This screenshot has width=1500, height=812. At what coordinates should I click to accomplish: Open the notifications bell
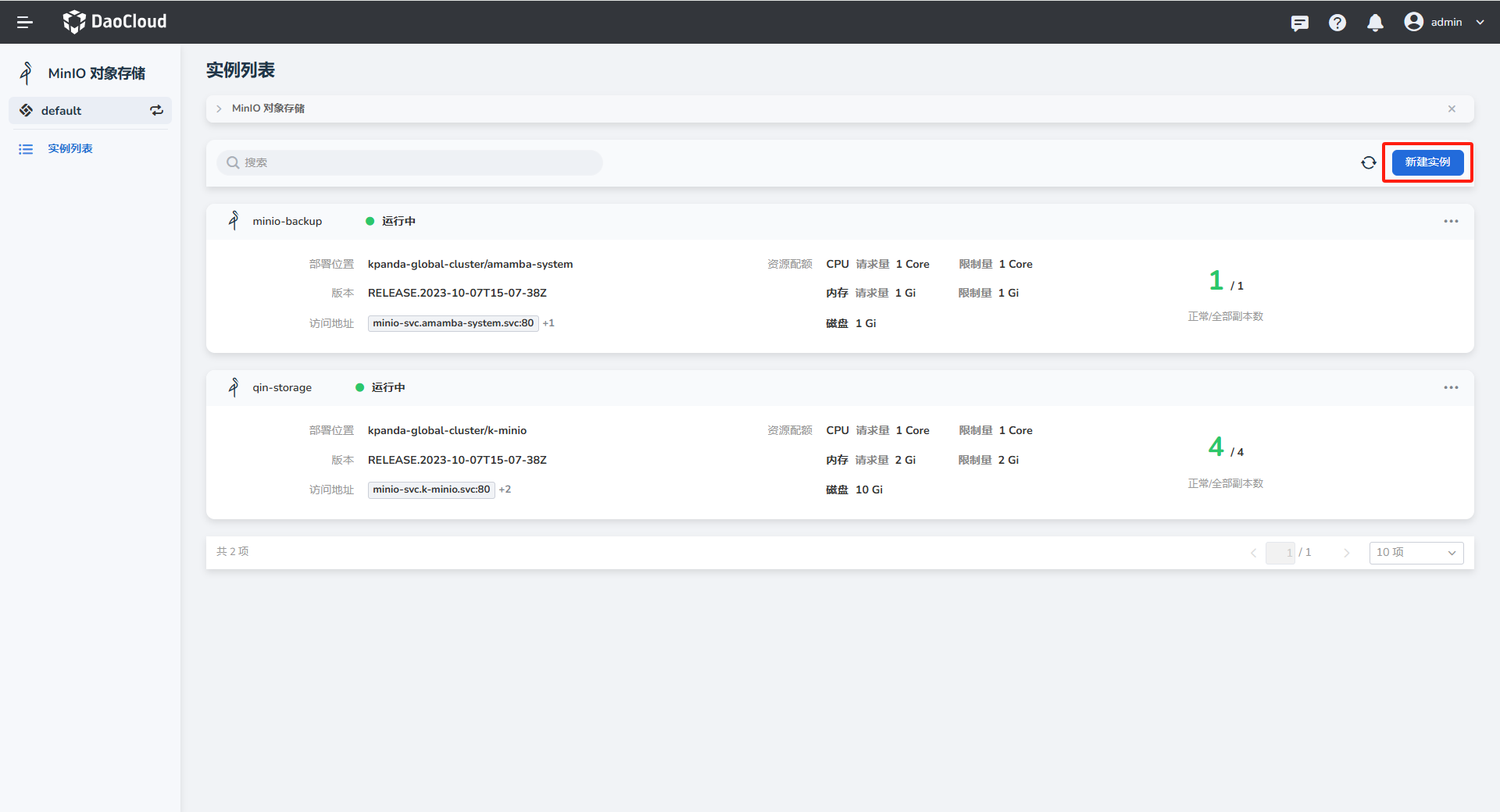click(x=1375, y=23)
